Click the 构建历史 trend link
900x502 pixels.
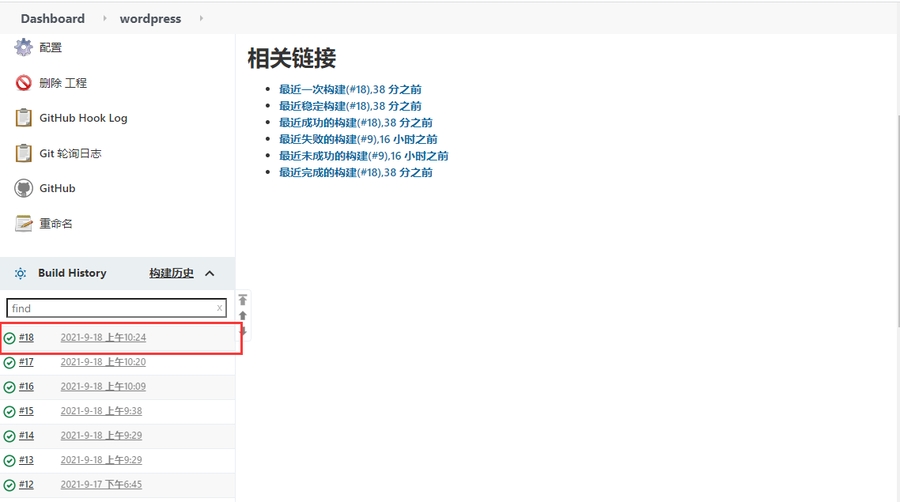(x=171, y=273)
